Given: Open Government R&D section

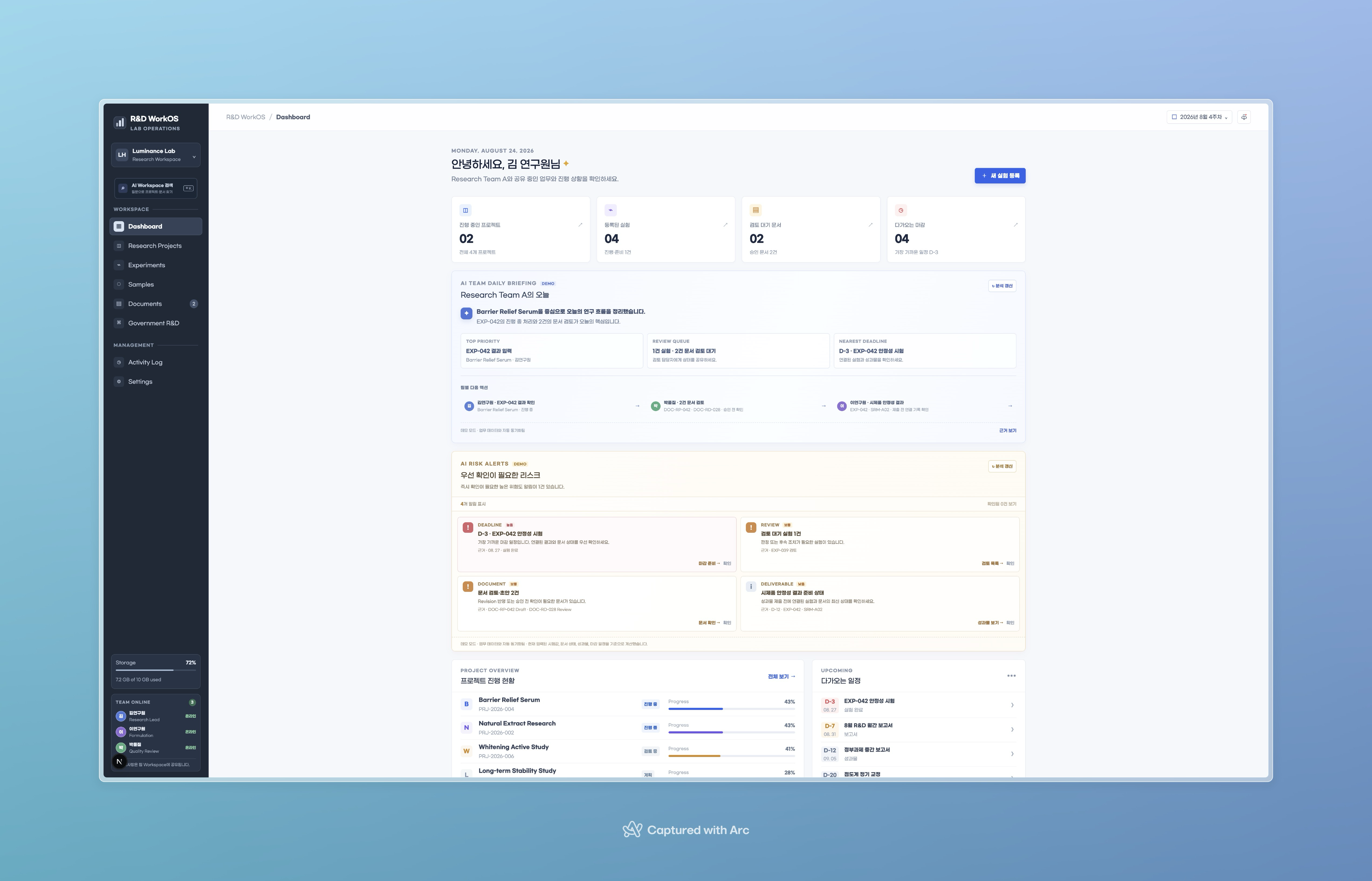Looking at the screenshot, I should tap(156, 323).
